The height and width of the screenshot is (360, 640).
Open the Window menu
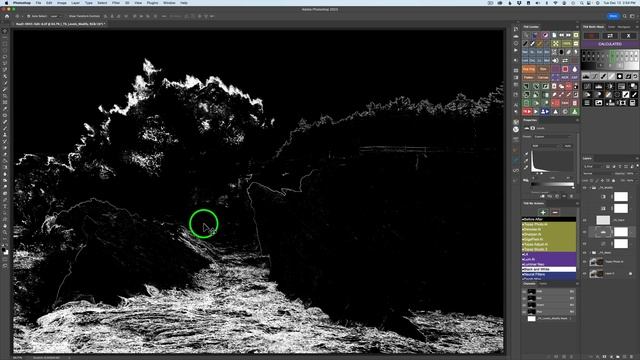pos(169,3)
